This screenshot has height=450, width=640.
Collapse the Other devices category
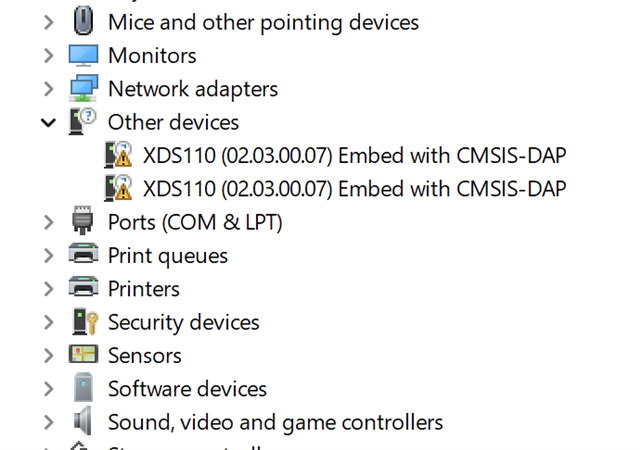[x=48, y=122]
